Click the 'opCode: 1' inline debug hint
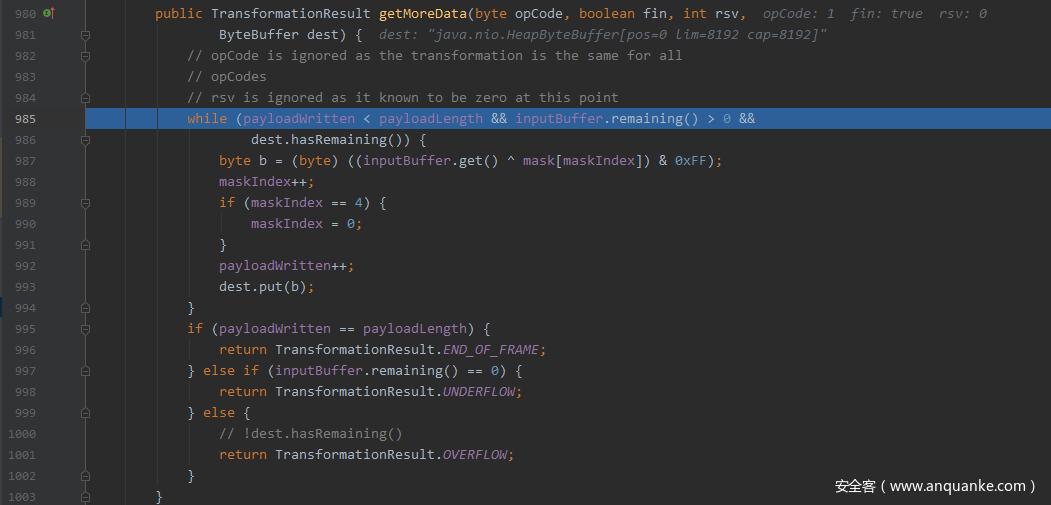The height and width of the screenshot is (505, 1051). click(x=800, y=13)
